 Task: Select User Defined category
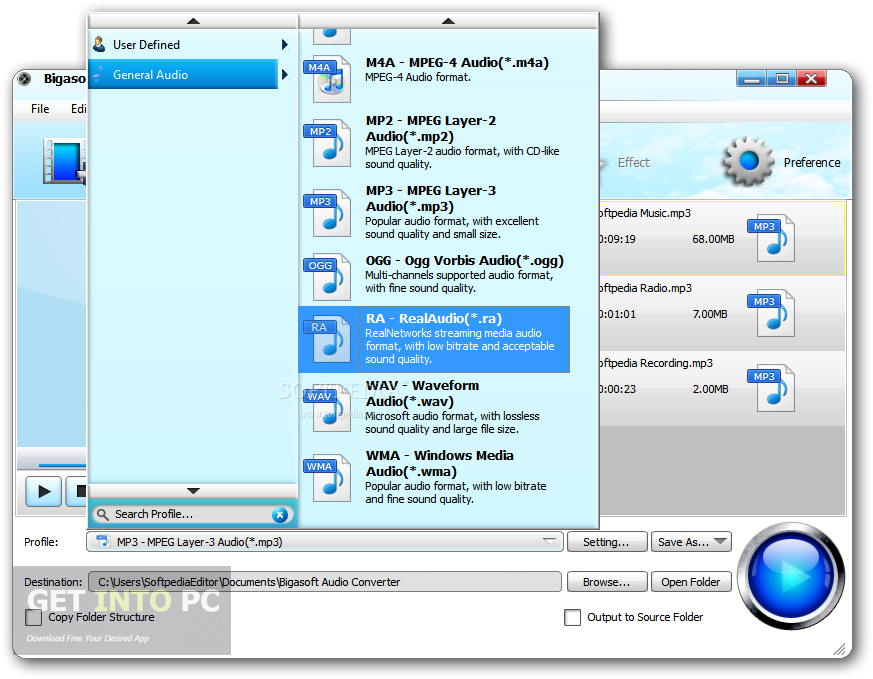coord(184,45)
